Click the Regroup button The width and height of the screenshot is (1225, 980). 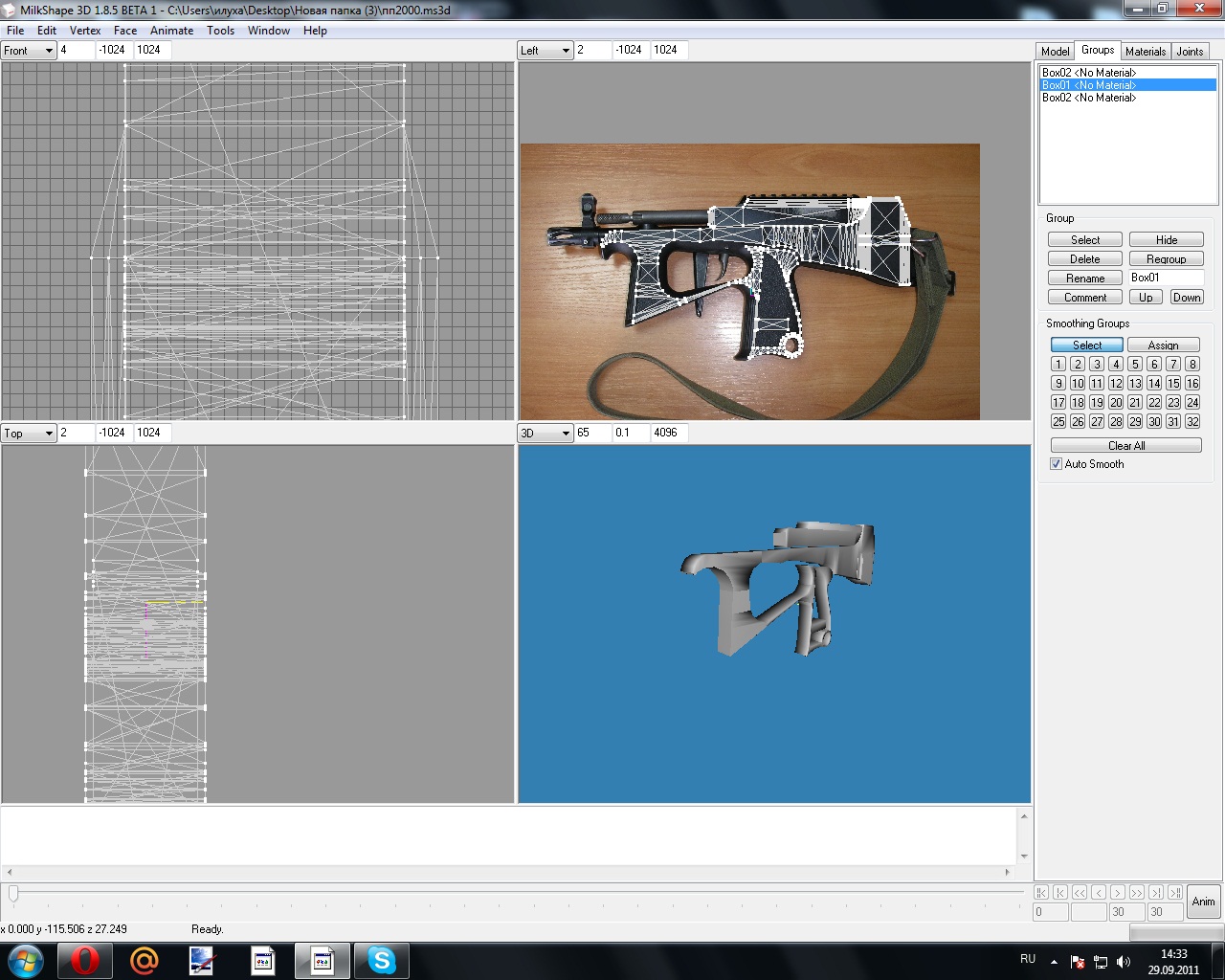click(1166, 259)
